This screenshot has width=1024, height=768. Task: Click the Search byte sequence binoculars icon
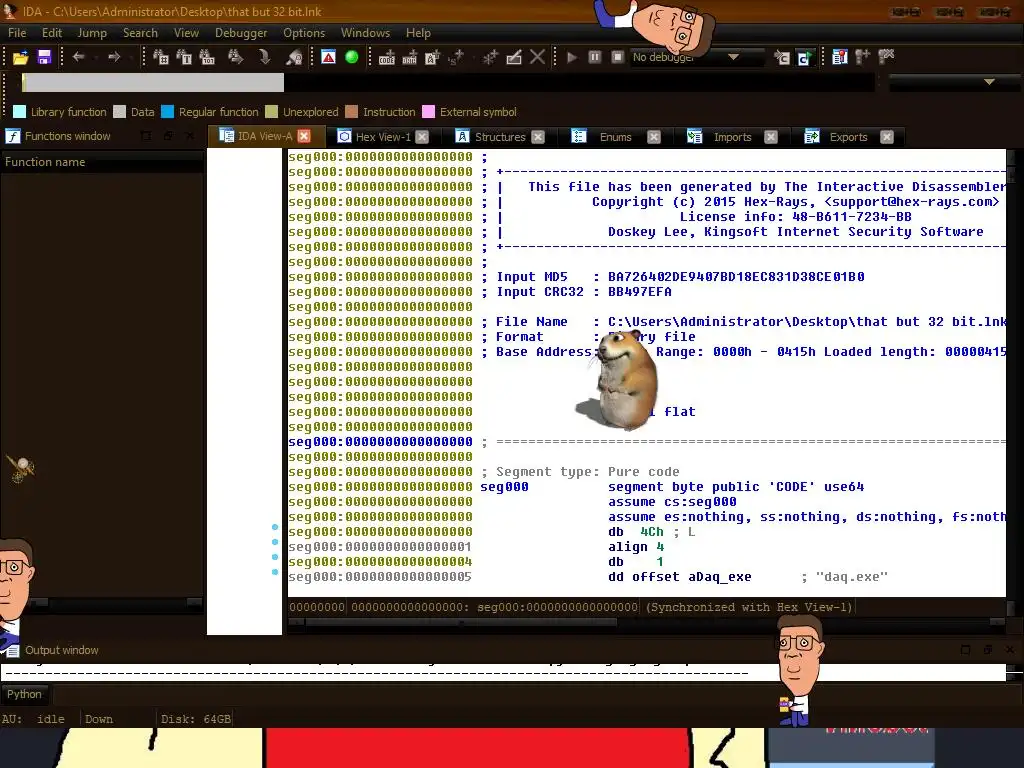(x=207, y=57)
